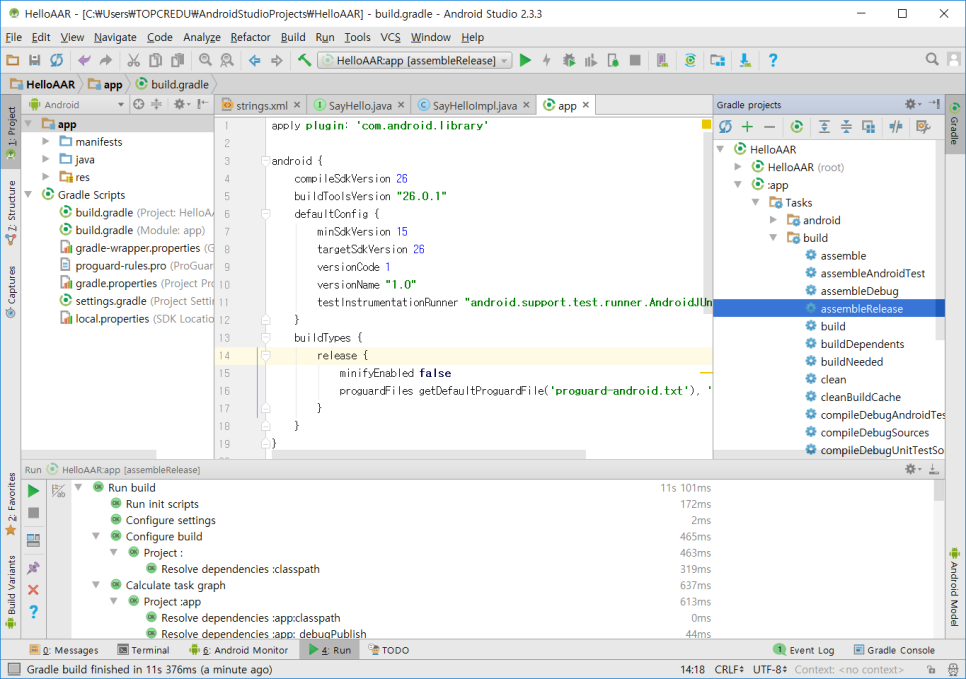Close the SayHello.java tab
966x679 pixels.
[401, 105]
